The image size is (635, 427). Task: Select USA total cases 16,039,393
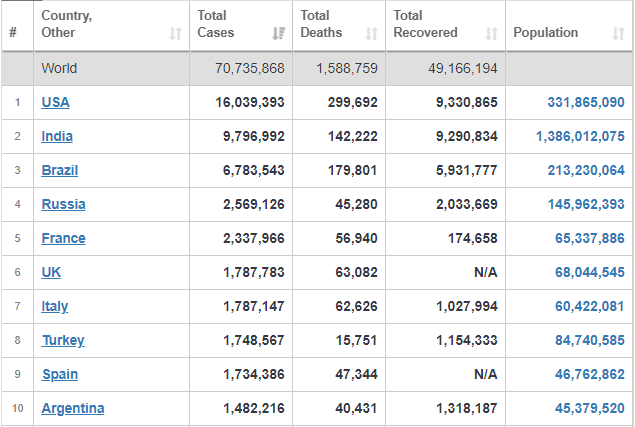(249, 102)
